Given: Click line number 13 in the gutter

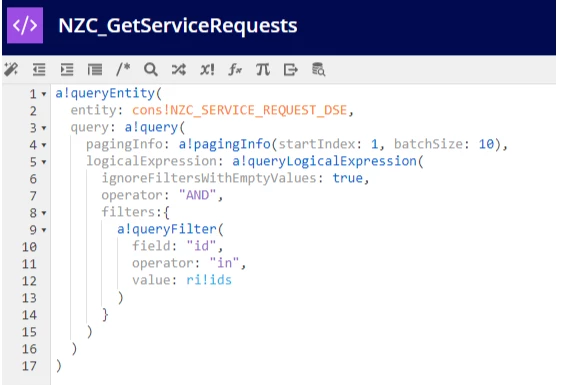Looking at the screenshot, I should point(29,298).
